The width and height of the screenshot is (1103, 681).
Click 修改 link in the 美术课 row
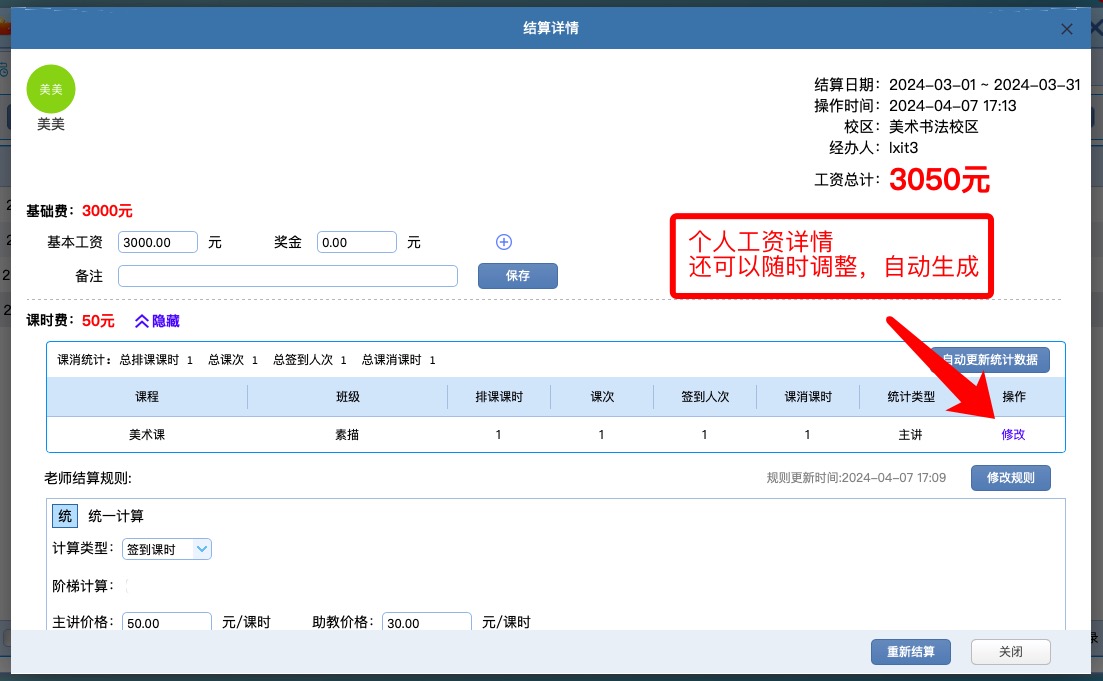pos(1013,435)
